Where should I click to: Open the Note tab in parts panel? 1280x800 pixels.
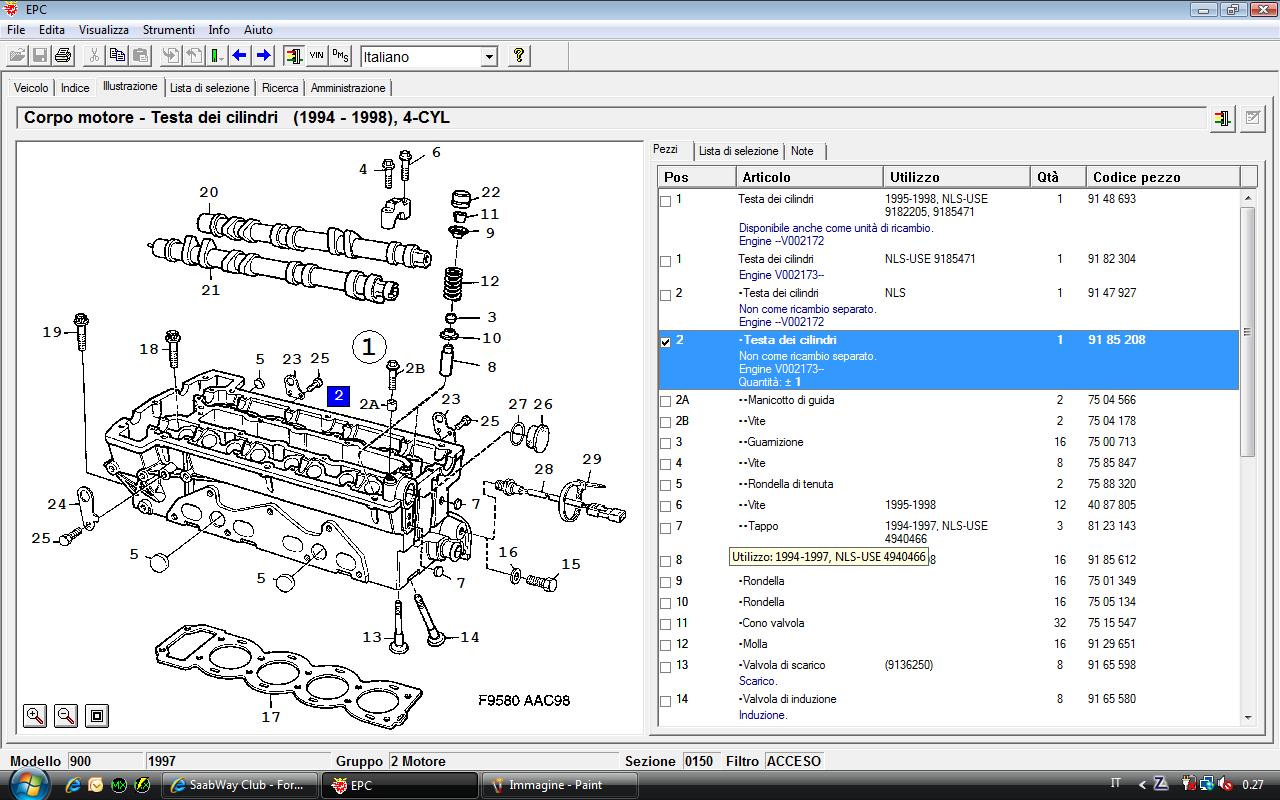802,151
